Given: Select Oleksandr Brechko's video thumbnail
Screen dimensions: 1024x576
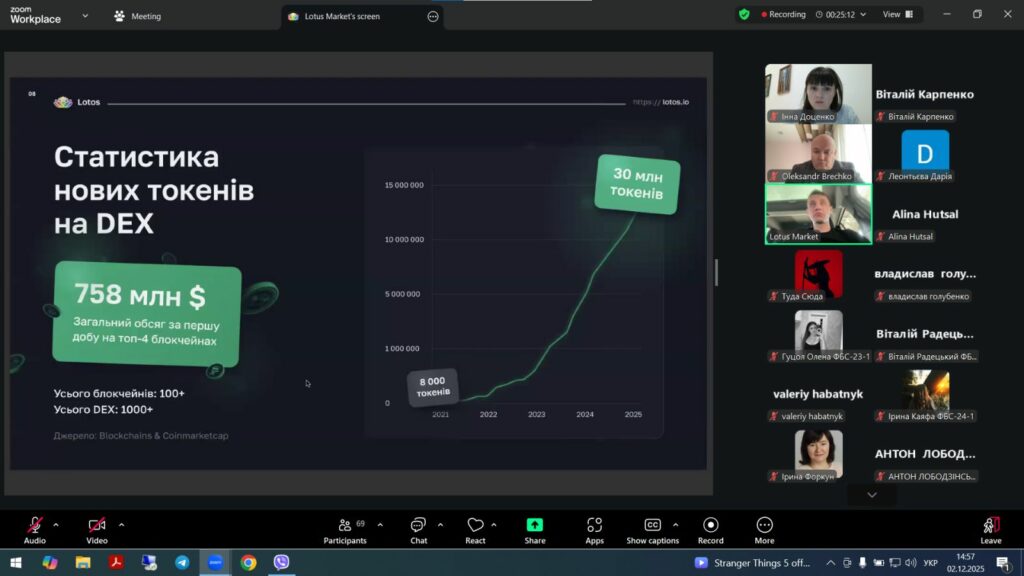Looking at the screenshot, I should (818, 153).
